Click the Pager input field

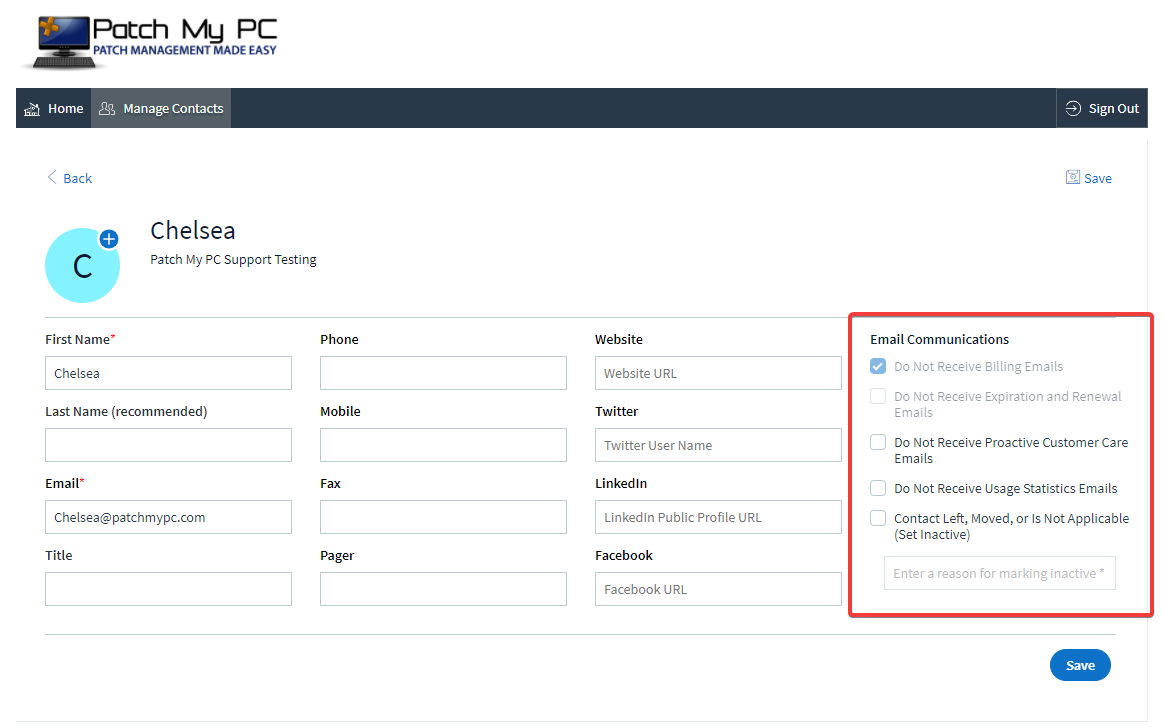(x=443, y=589)
